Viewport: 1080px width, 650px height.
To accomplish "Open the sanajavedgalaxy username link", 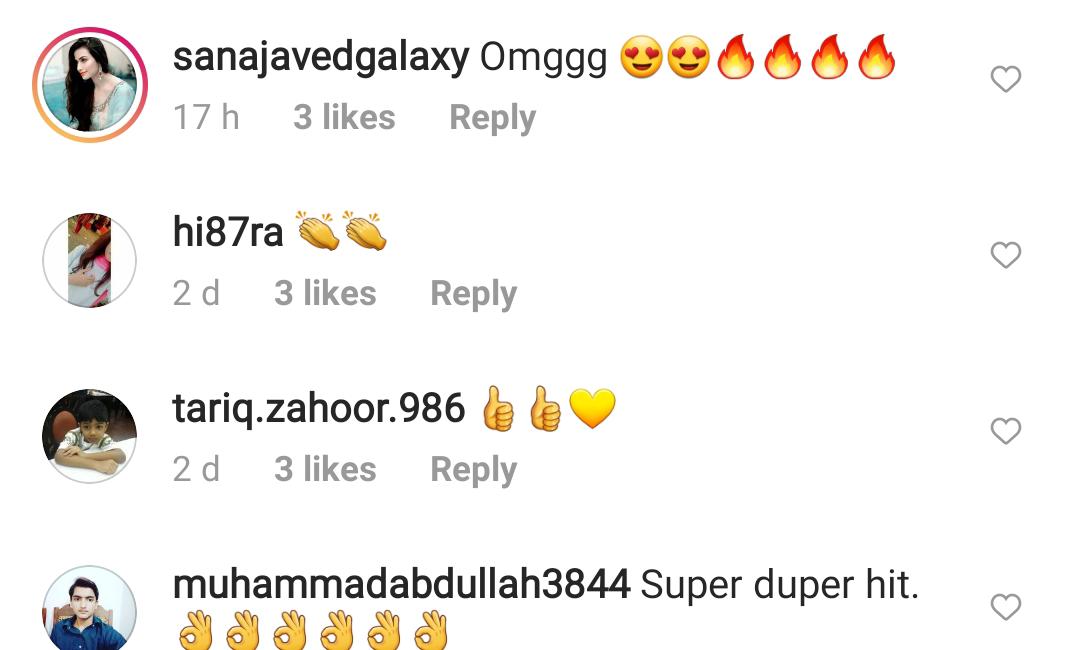I will [321, 59].
